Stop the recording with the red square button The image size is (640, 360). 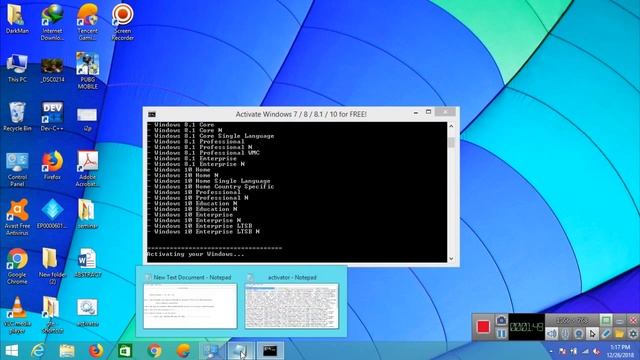pos(483,327)
